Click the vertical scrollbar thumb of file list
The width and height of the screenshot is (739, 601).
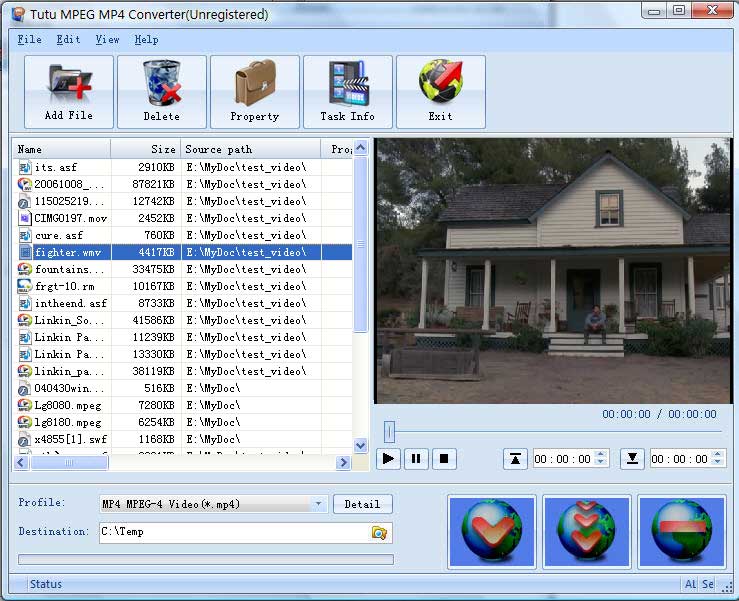[x=361, y=244]
